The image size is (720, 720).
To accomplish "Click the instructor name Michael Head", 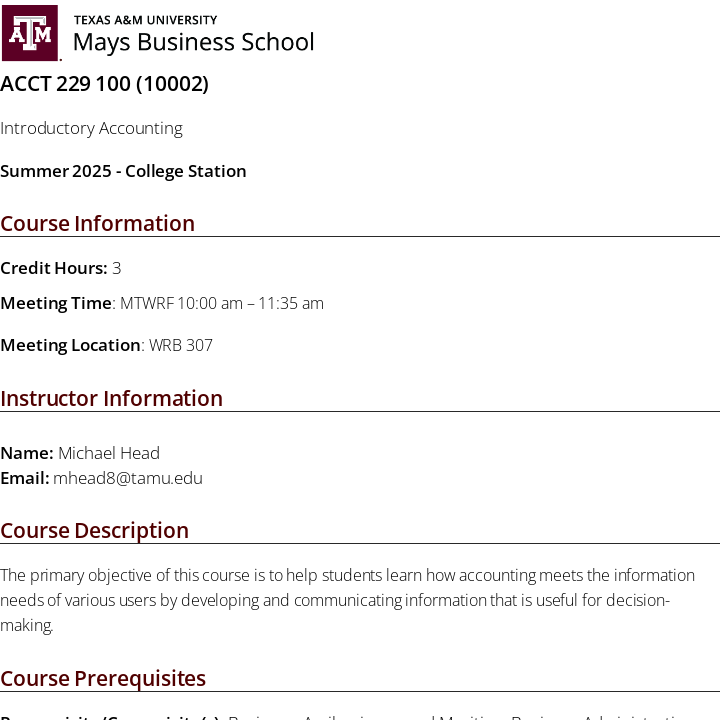I will 109,453.
